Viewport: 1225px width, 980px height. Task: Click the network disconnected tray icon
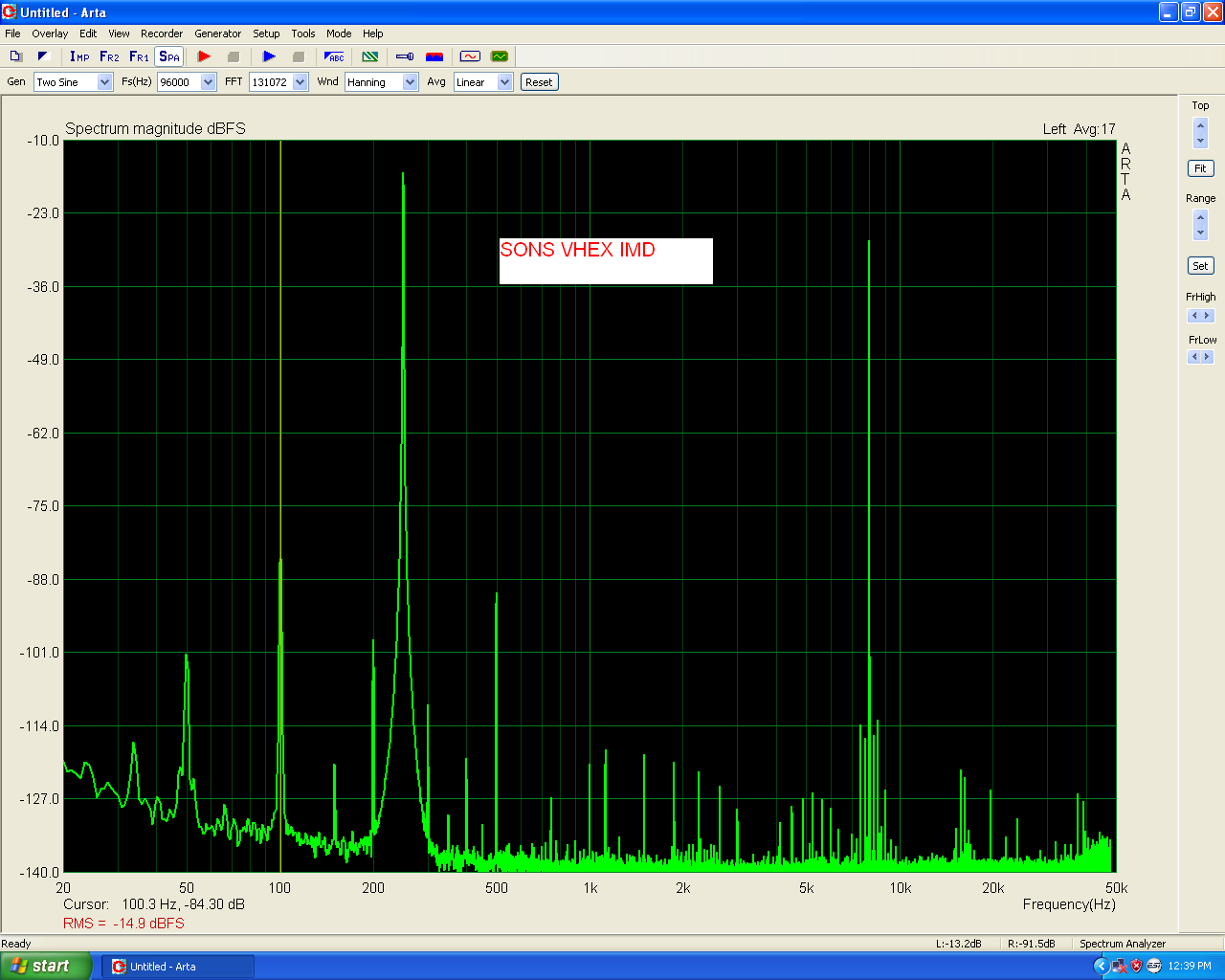tap(1119, 966)
